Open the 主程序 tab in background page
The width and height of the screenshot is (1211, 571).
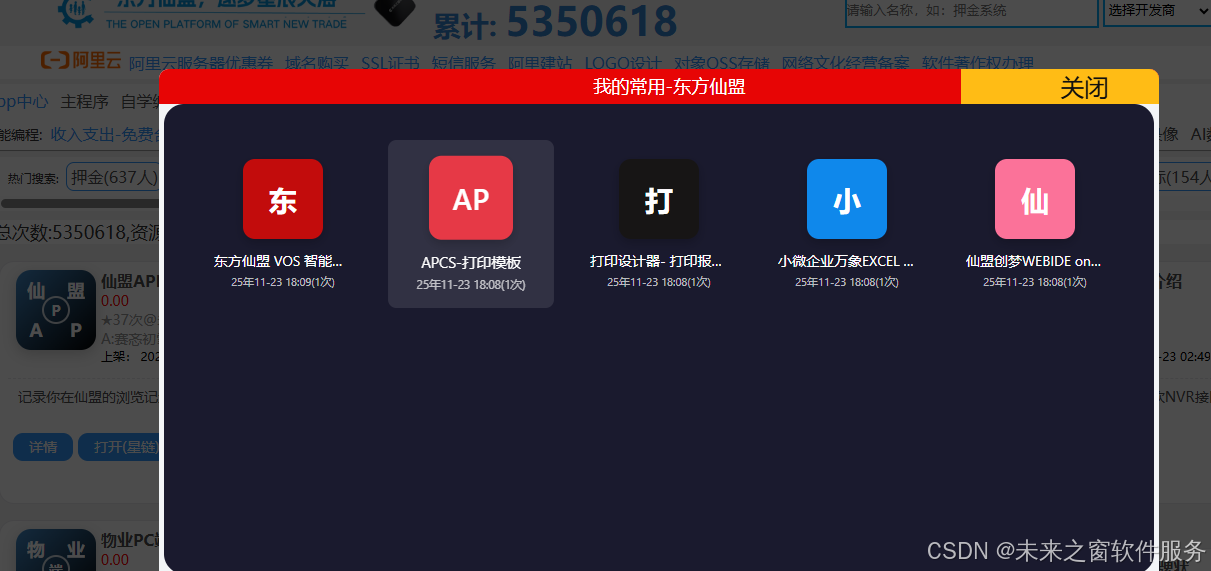click(x=84, y=101)
